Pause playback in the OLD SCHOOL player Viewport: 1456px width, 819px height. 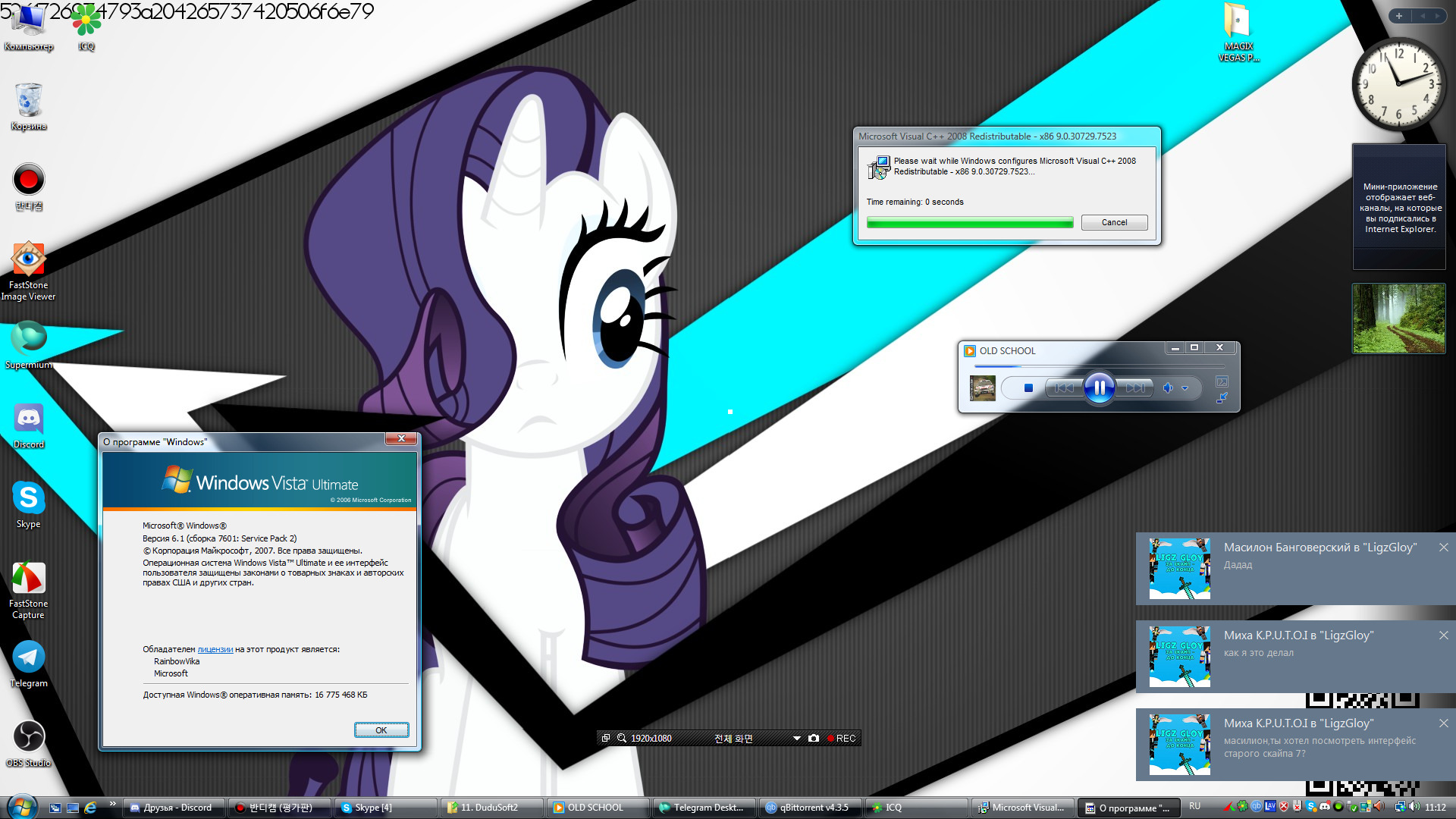click(1099, 388)
